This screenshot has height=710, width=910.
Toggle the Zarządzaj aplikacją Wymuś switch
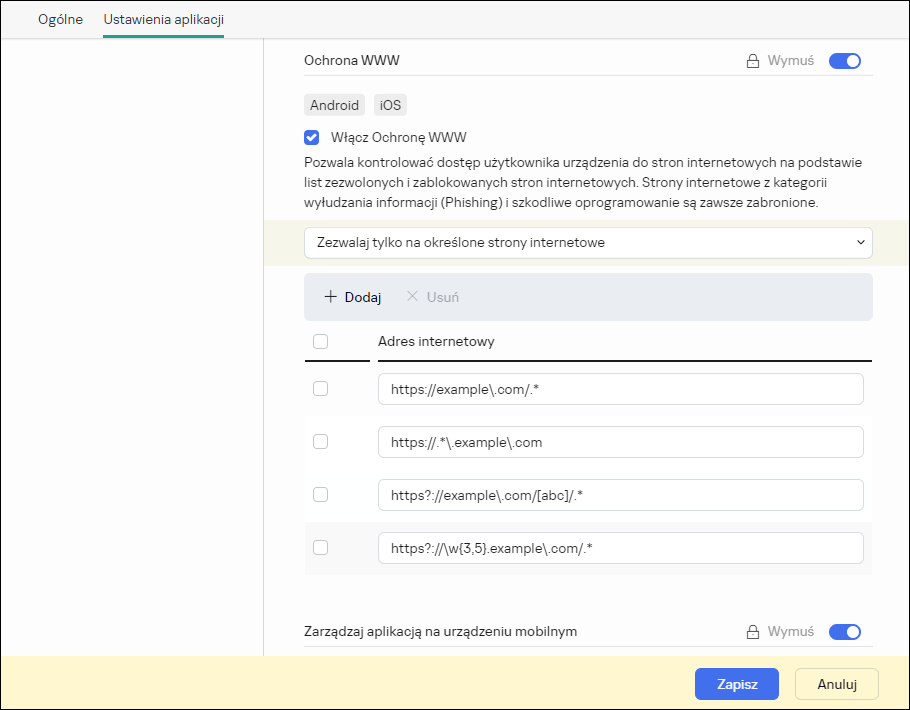coord(845,632)
